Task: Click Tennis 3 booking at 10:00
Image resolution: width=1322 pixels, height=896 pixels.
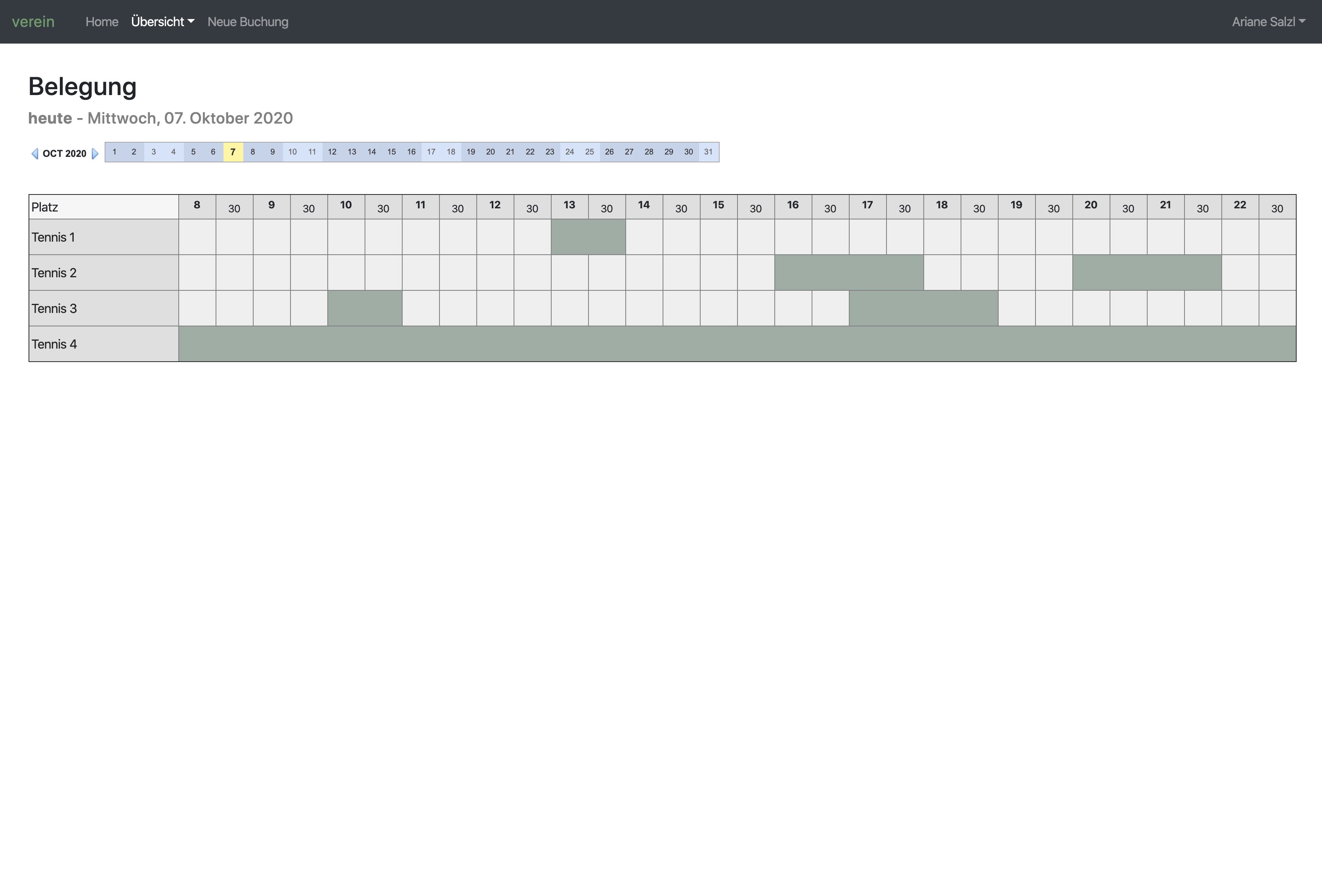Action: click(365, 308)
